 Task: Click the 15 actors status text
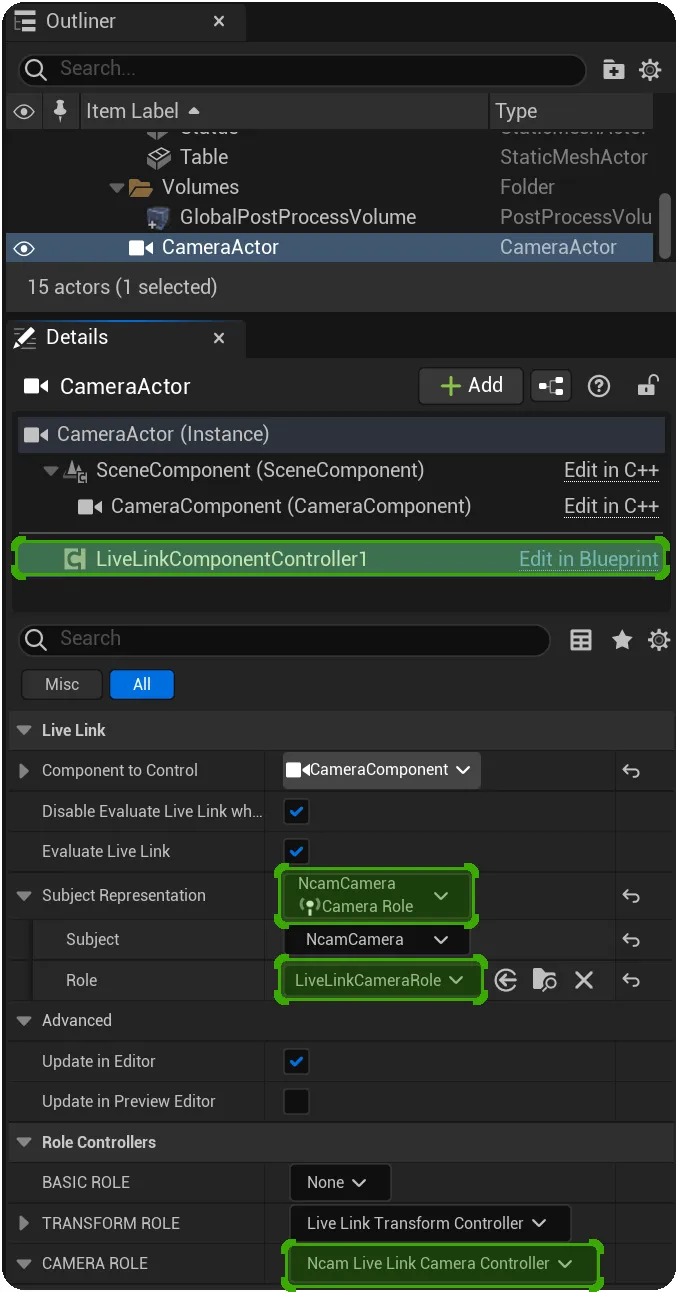pyautogui.click(x=122, y=287)
